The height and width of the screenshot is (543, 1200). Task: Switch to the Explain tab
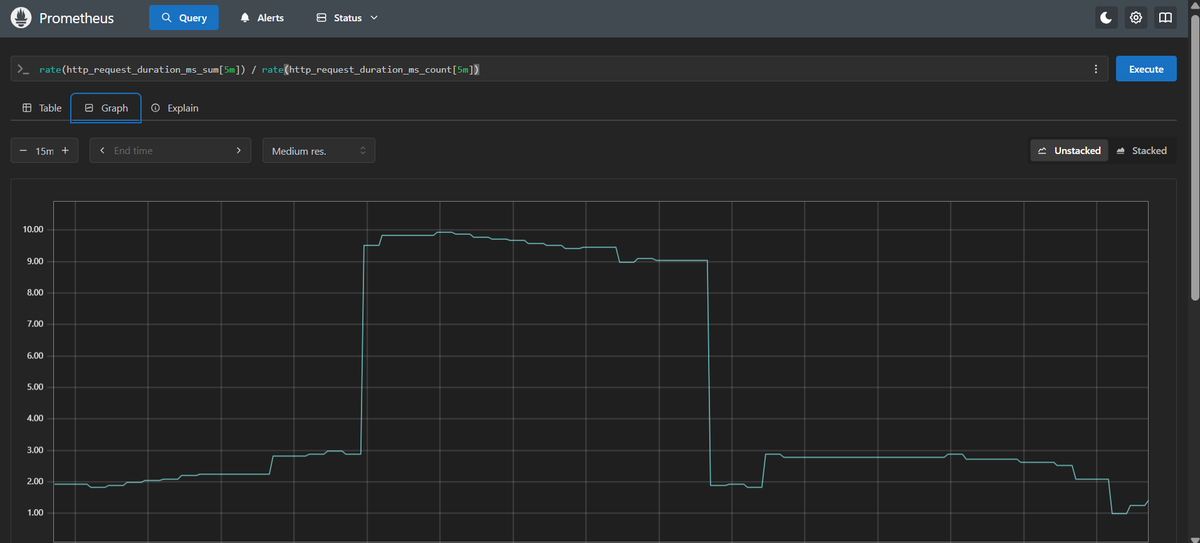(174, 108)
